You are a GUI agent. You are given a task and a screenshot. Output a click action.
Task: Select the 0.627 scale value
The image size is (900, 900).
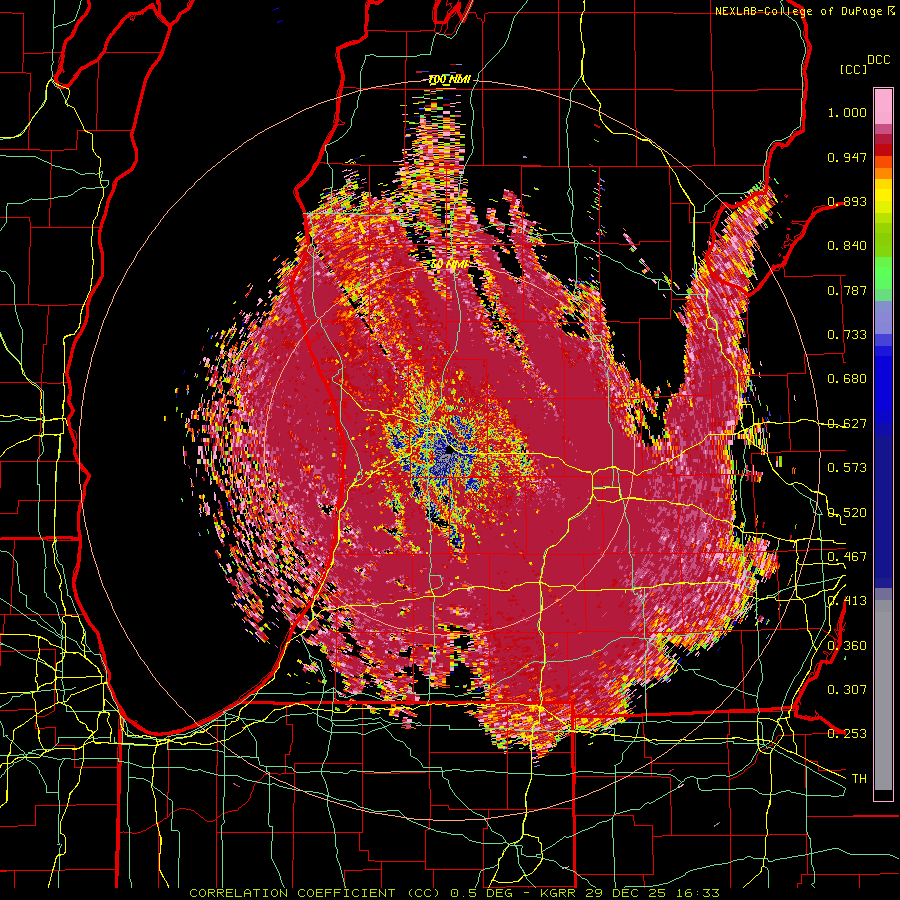coord(847,424)
